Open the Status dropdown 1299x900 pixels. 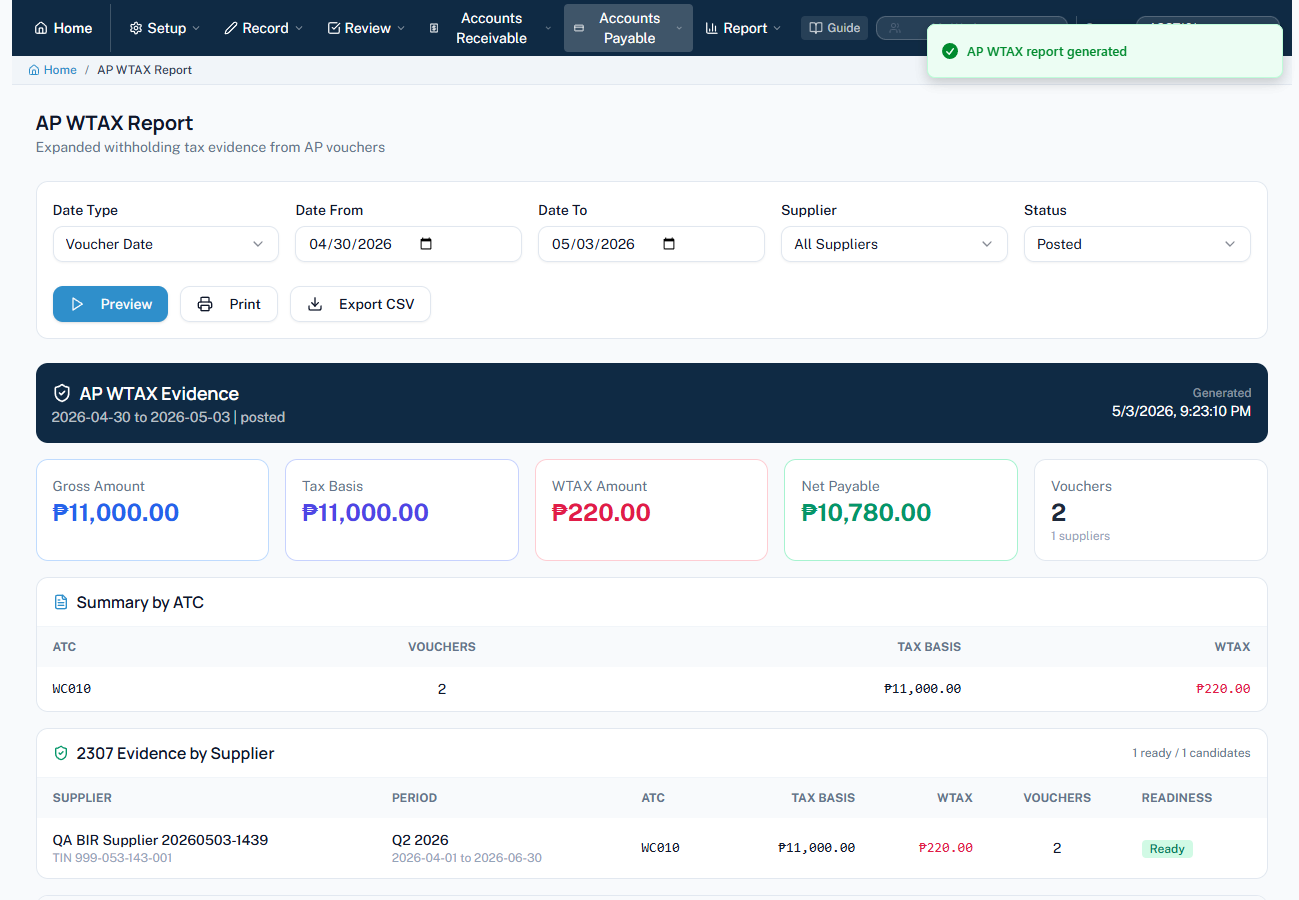1137,244
